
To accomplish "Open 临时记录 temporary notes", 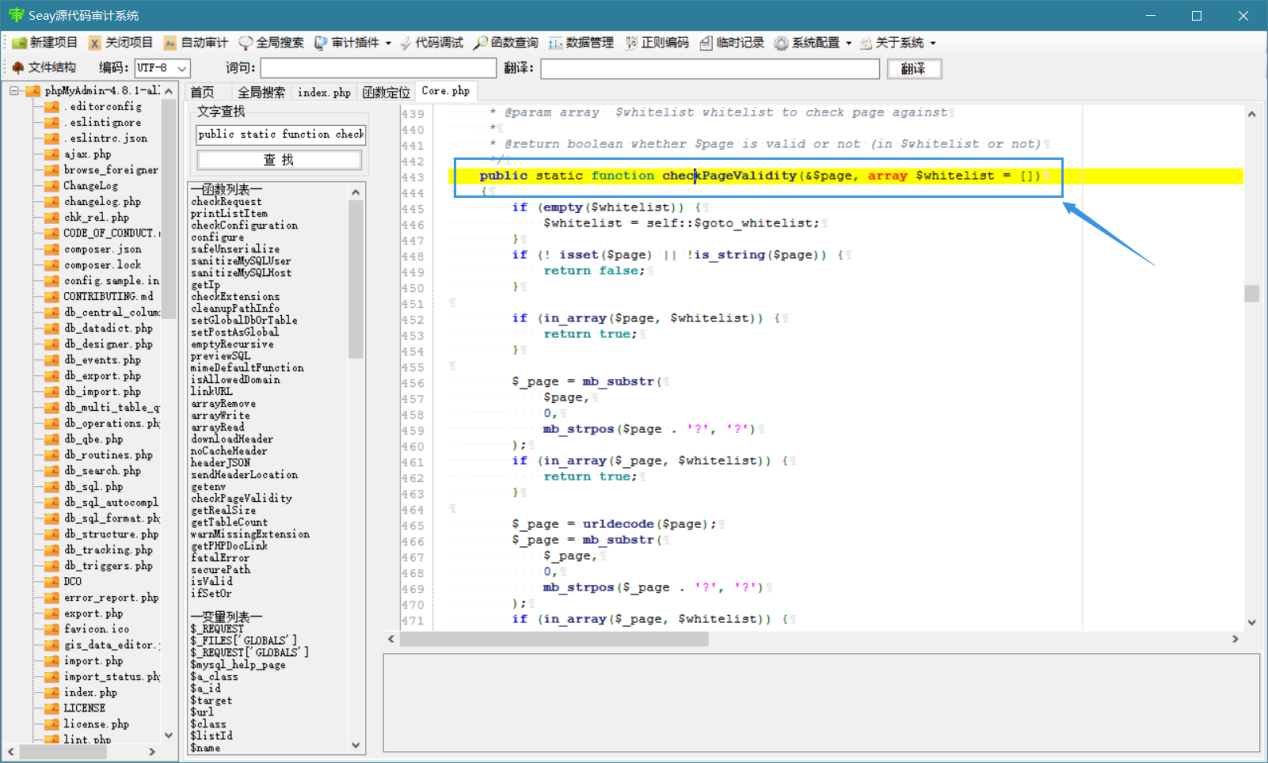I will coord(732,43).
